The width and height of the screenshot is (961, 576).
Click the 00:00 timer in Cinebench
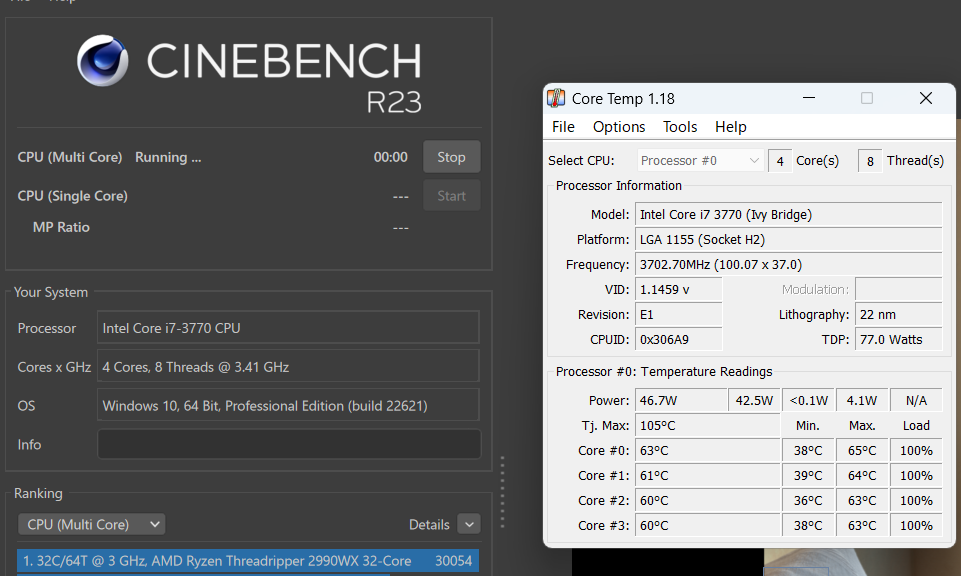pyautogui.click(x=390, y=157)
